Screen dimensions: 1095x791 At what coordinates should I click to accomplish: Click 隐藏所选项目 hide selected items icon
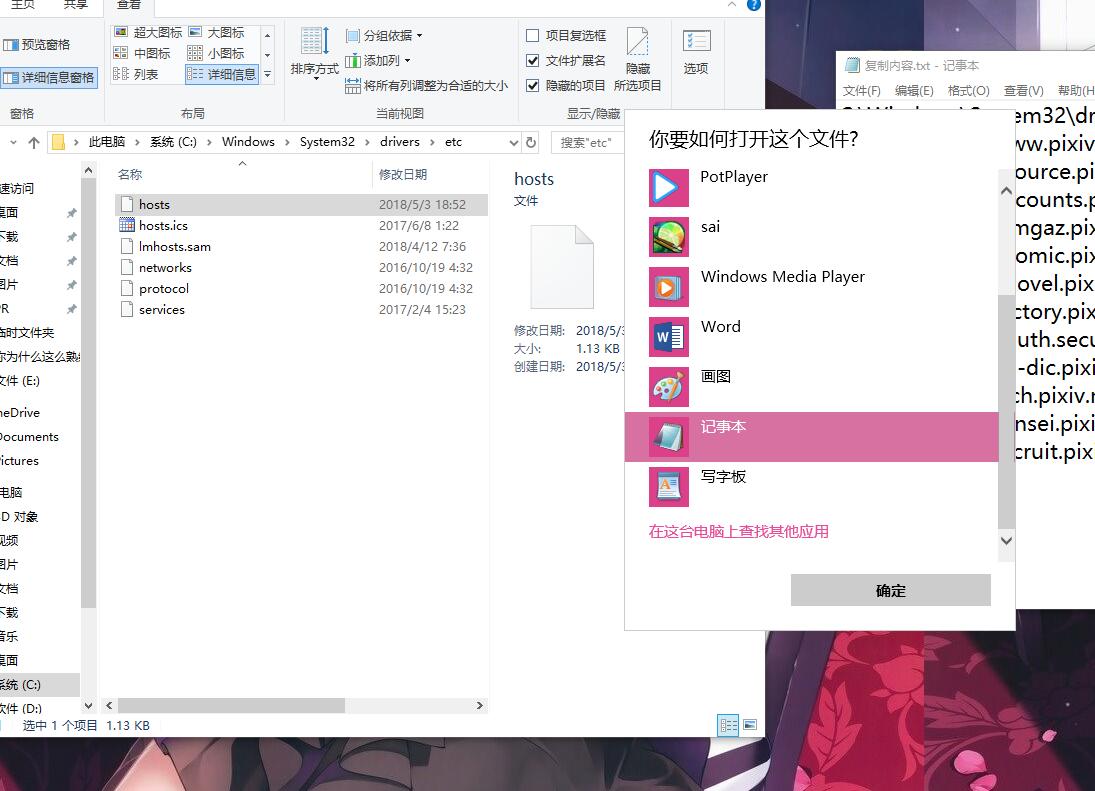click(x=637, y=42)
